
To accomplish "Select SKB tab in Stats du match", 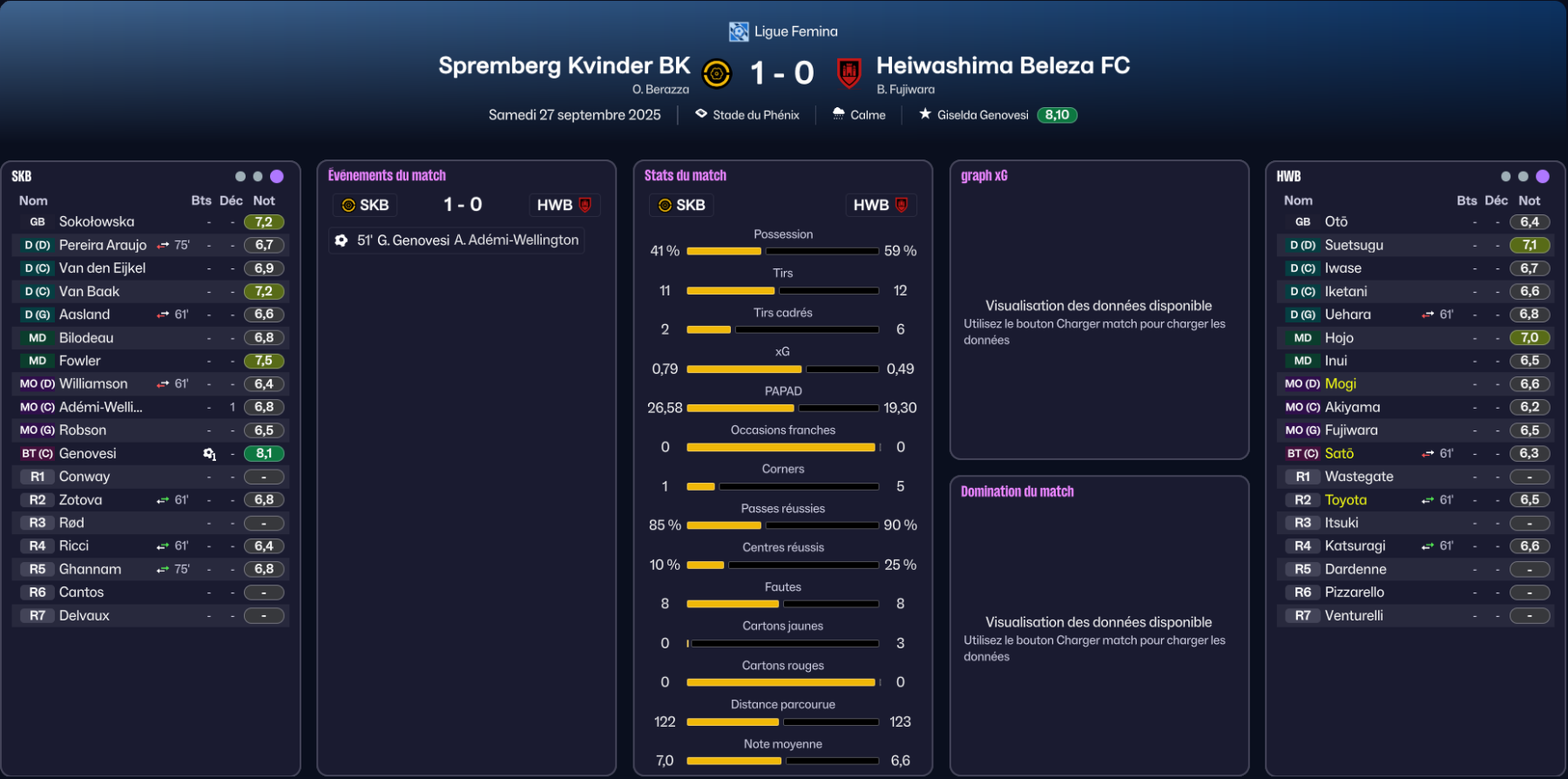I will click(x=681, y=205).
